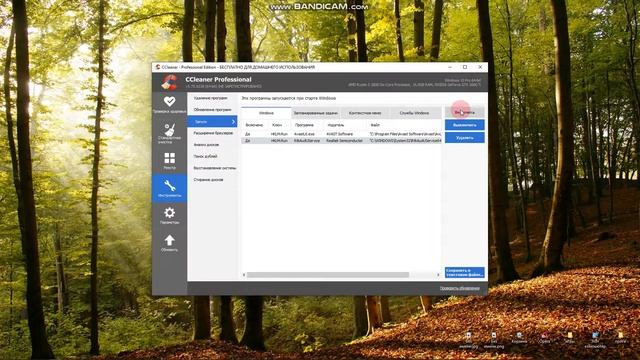Viewport: 640px width, 360px height.
Task: Click the Проверить обновления link
Action: 459,288
